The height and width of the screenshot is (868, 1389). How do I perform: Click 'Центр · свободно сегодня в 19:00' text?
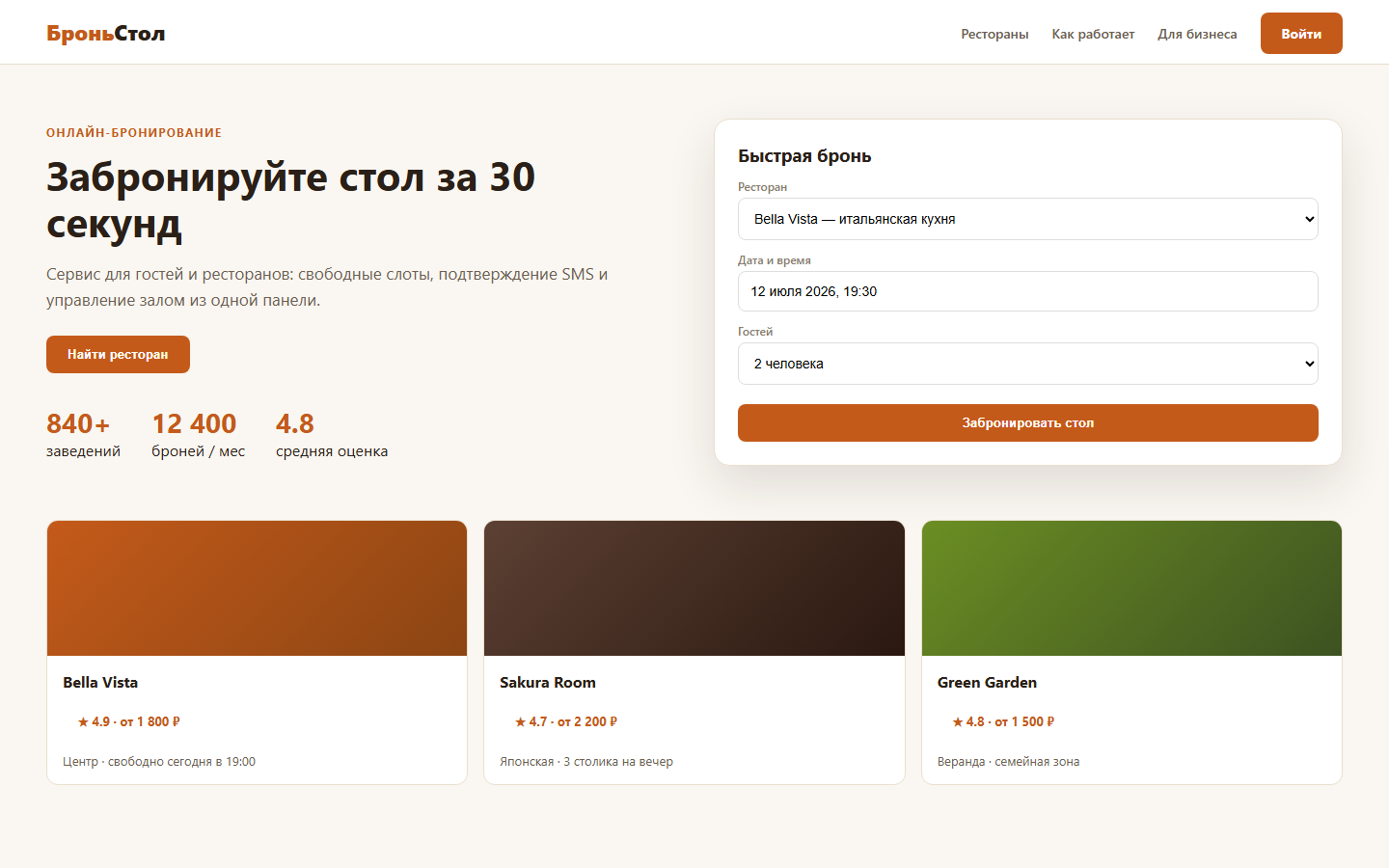tap(159, 762)
